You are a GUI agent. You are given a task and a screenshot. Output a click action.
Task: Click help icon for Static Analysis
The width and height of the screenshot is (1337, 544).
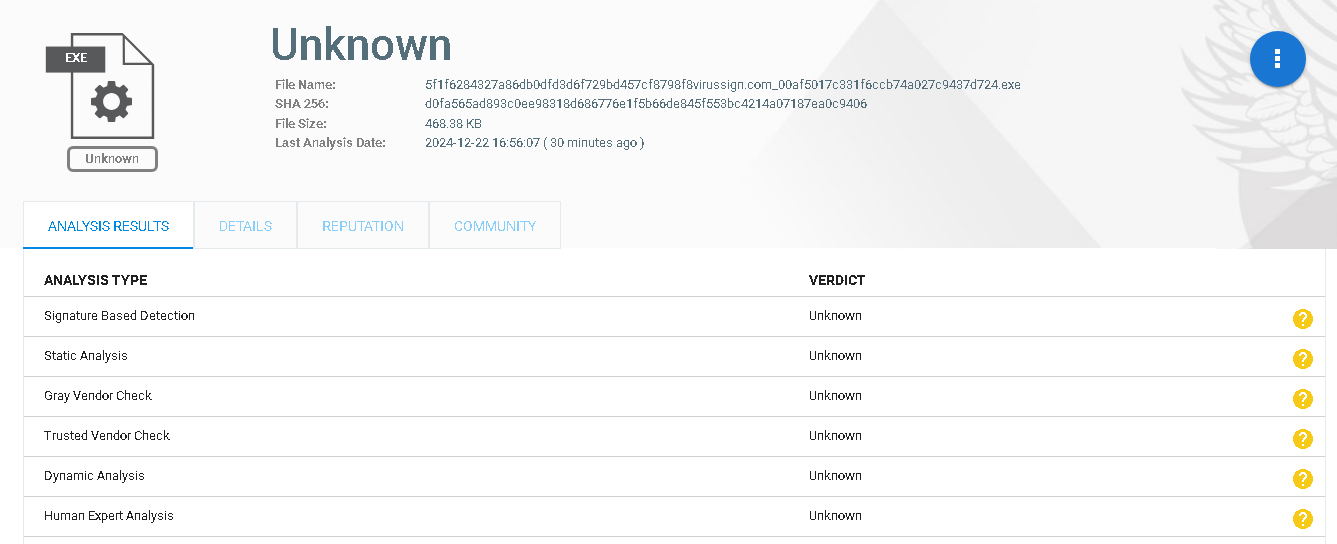pyautogui.click(x=1302, y=359)
